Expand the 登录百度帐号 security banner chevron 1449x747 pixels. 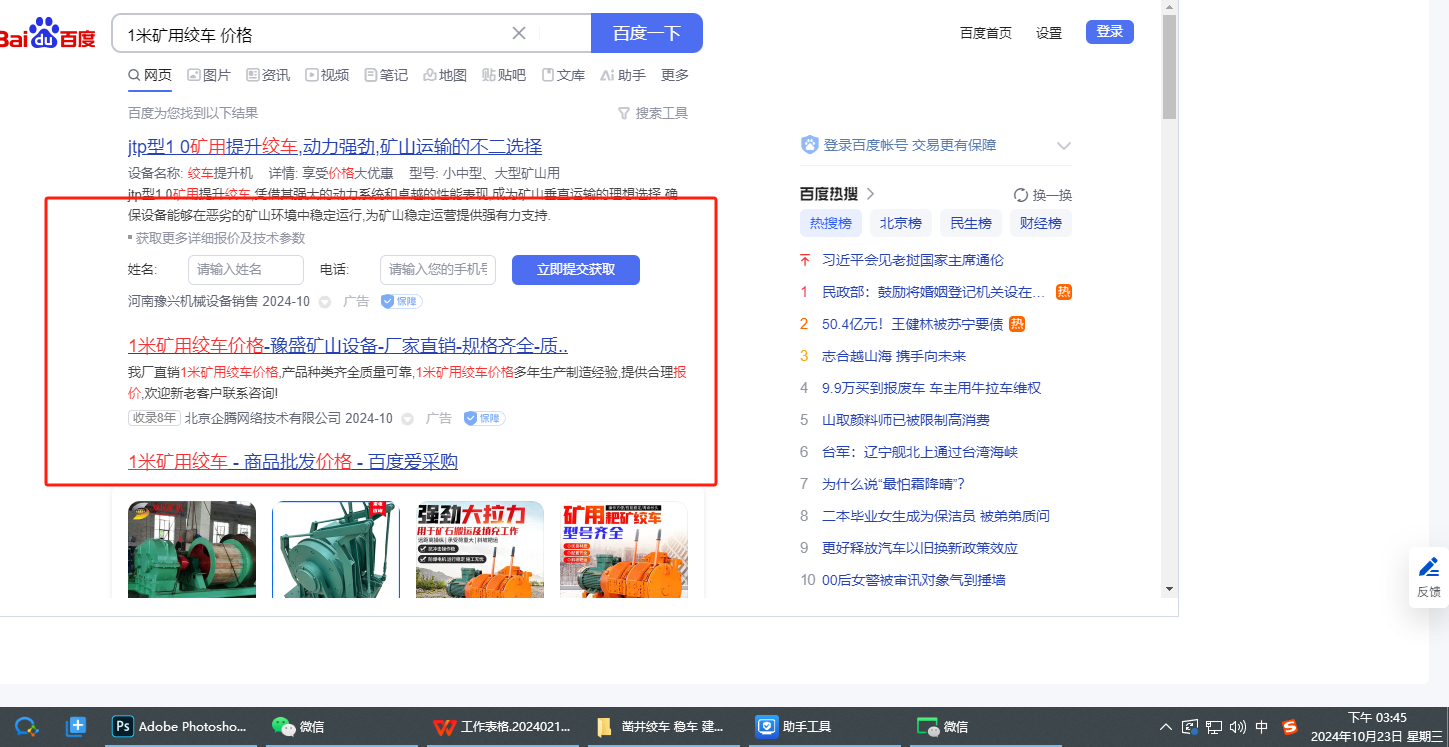click(x=1063, y=146)
